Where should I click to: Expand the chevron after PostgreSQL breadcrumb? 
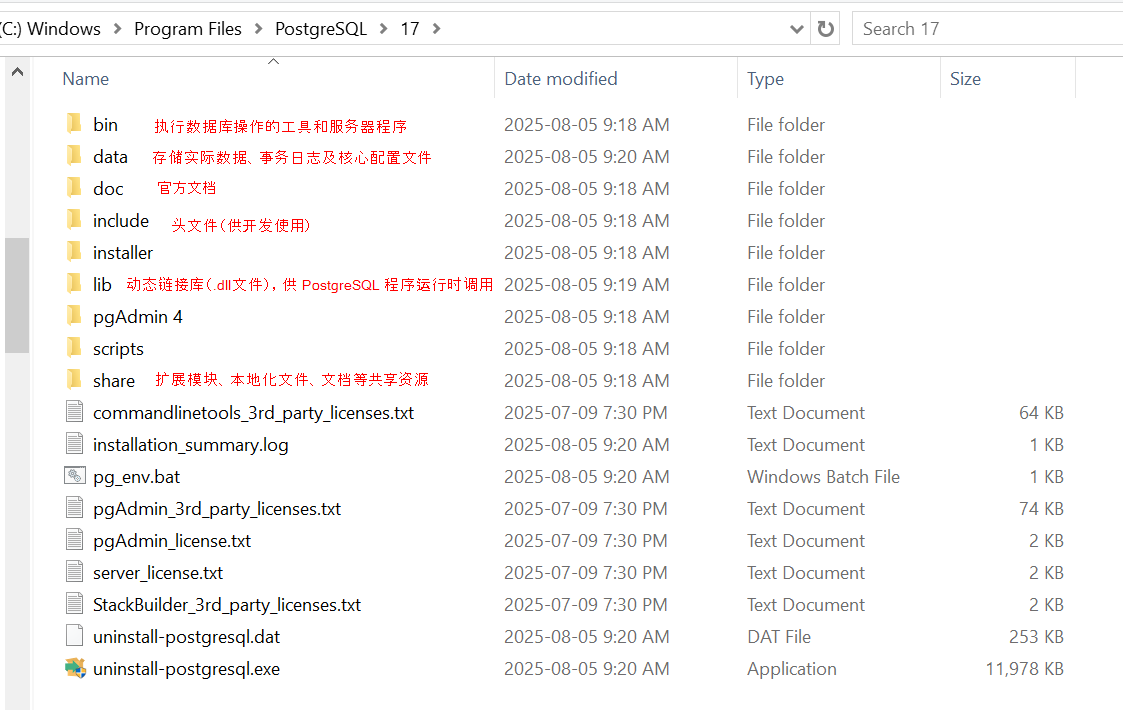pyautogui.click(x=384, y=29)
